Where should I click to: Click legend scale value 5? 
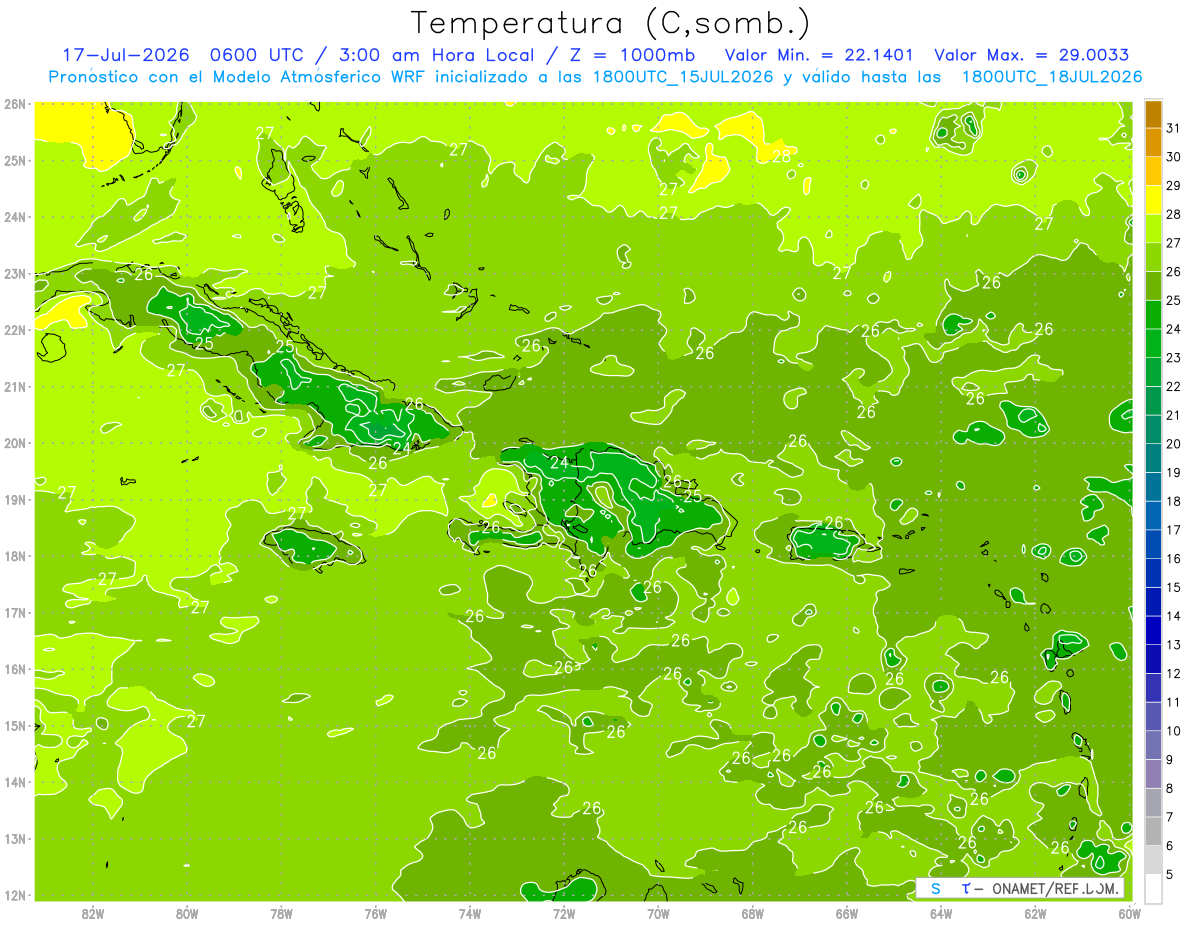[1169, 875]
